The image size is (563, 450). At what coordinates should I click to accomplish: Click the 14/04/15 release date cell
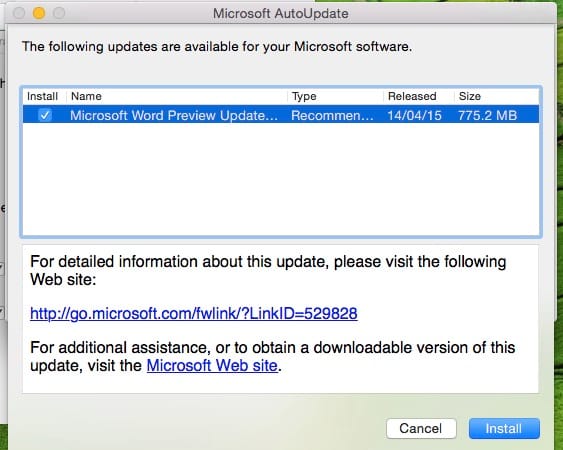pyautogui.click(x=414, y=115)
